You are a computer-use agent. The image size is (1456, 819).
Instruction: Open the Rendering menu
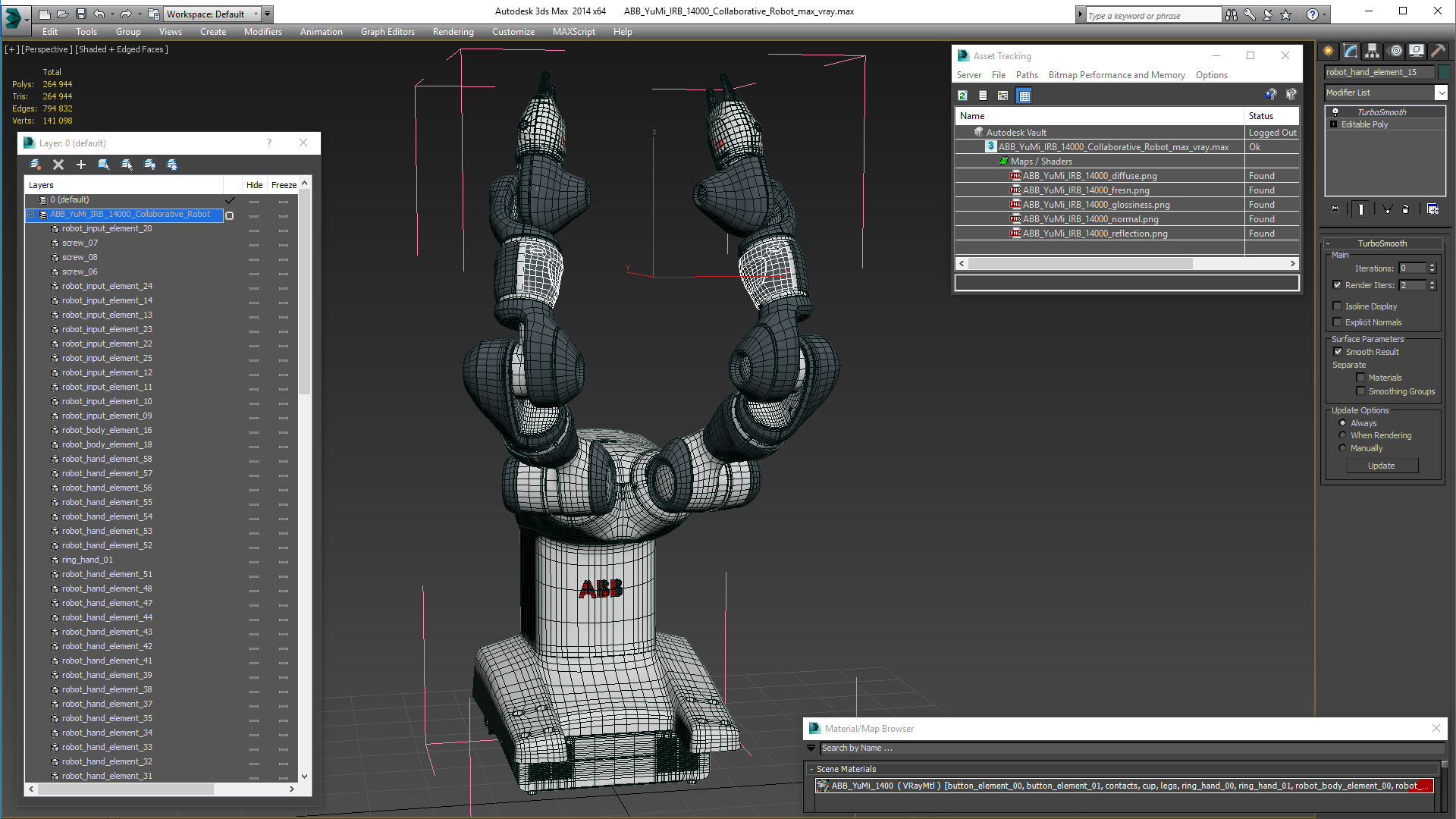[x=453, y=32]
